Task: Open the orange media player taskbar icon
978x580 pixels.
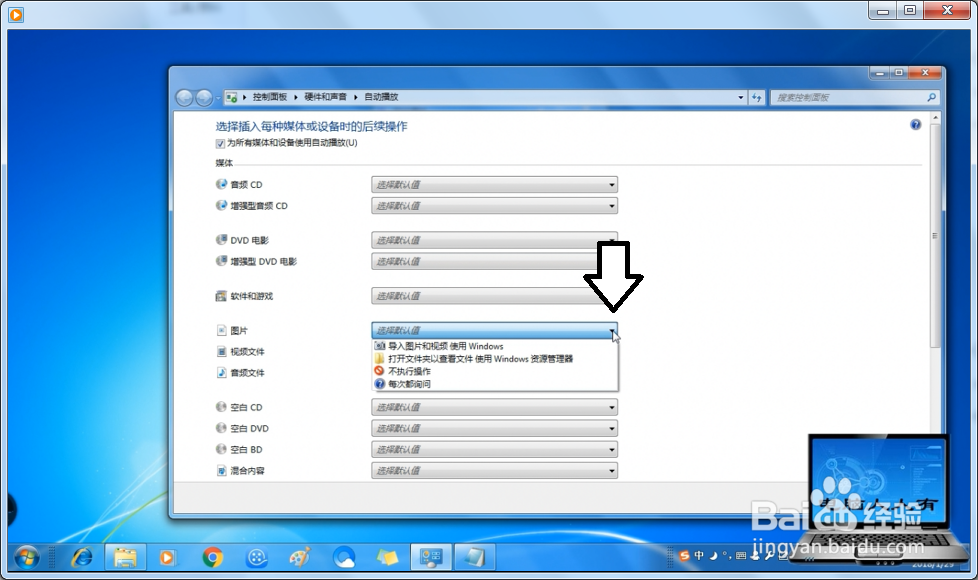Action: (167, 557)
